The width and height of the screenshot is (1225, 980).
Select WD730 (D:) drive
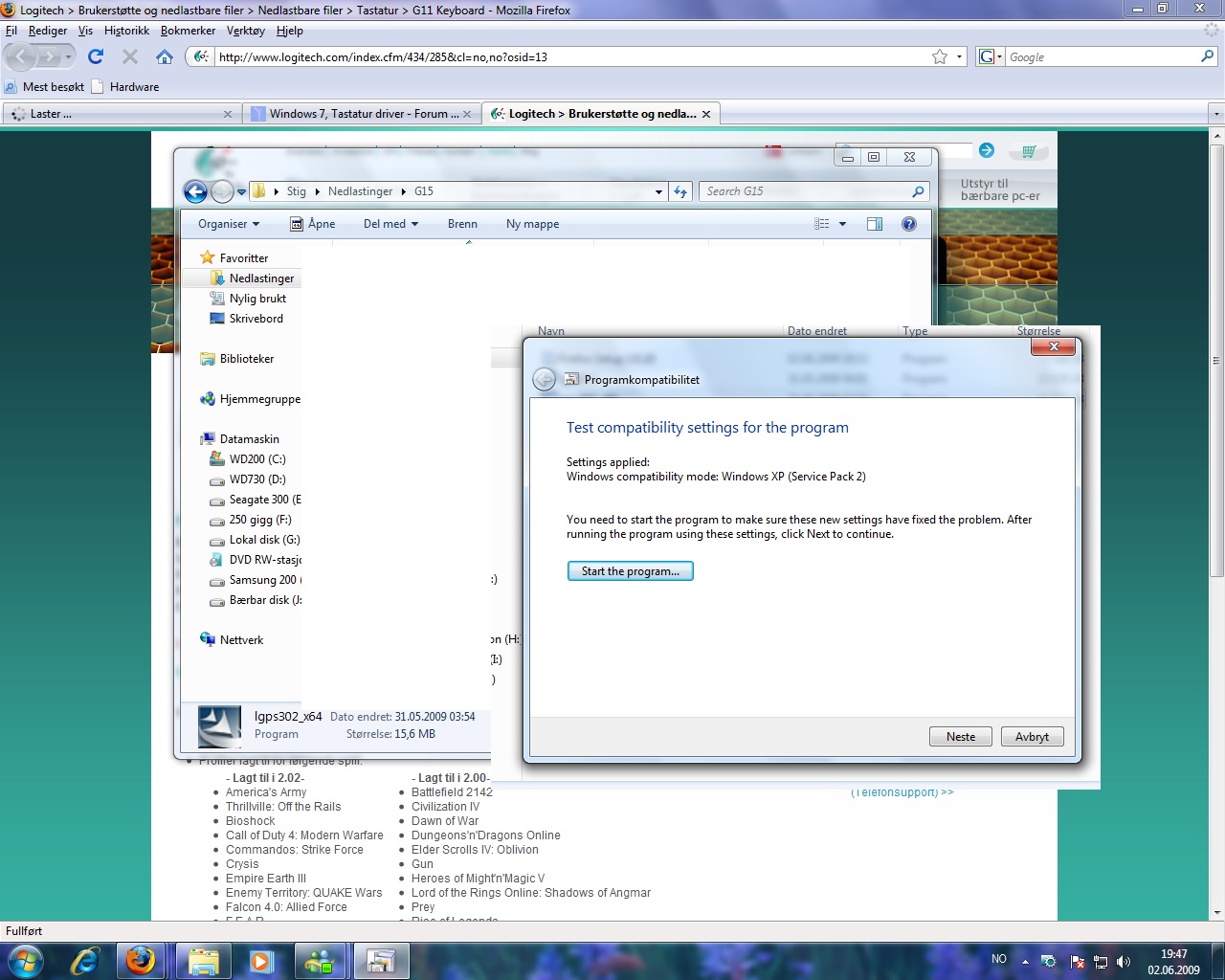249,479
